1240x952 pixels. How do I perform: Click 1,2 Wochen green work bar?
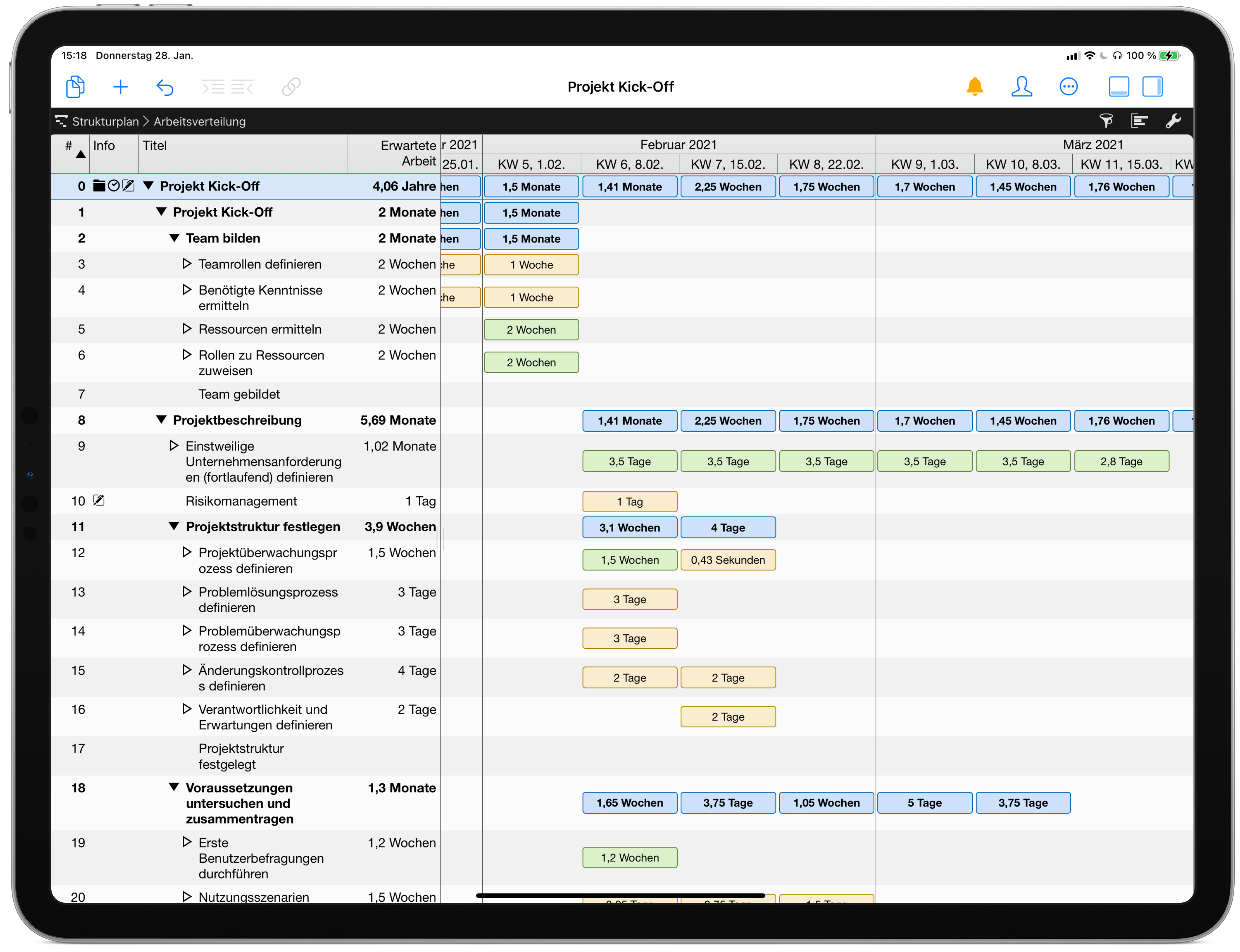[630, 857]
